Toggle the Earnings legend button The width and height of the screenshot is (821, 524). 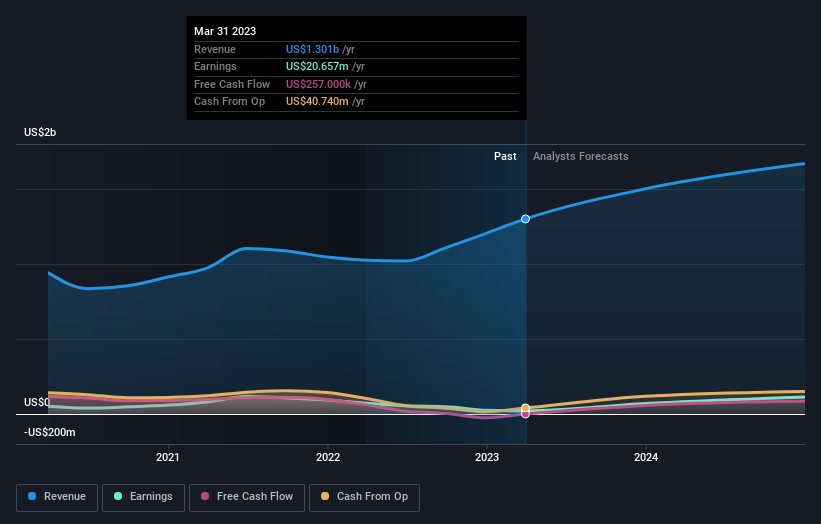(x=143, y=497)
